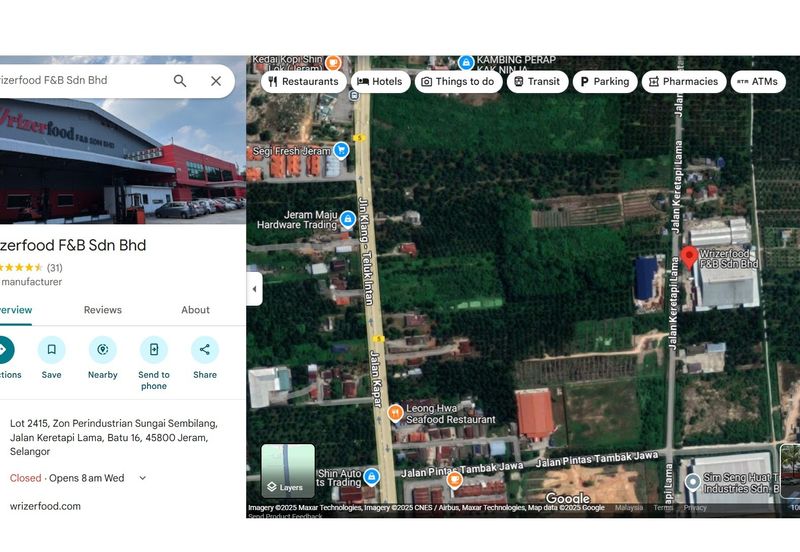Click the Wrizerfood building photo
This screenshot has width=800, height=552.
[120, 160]
